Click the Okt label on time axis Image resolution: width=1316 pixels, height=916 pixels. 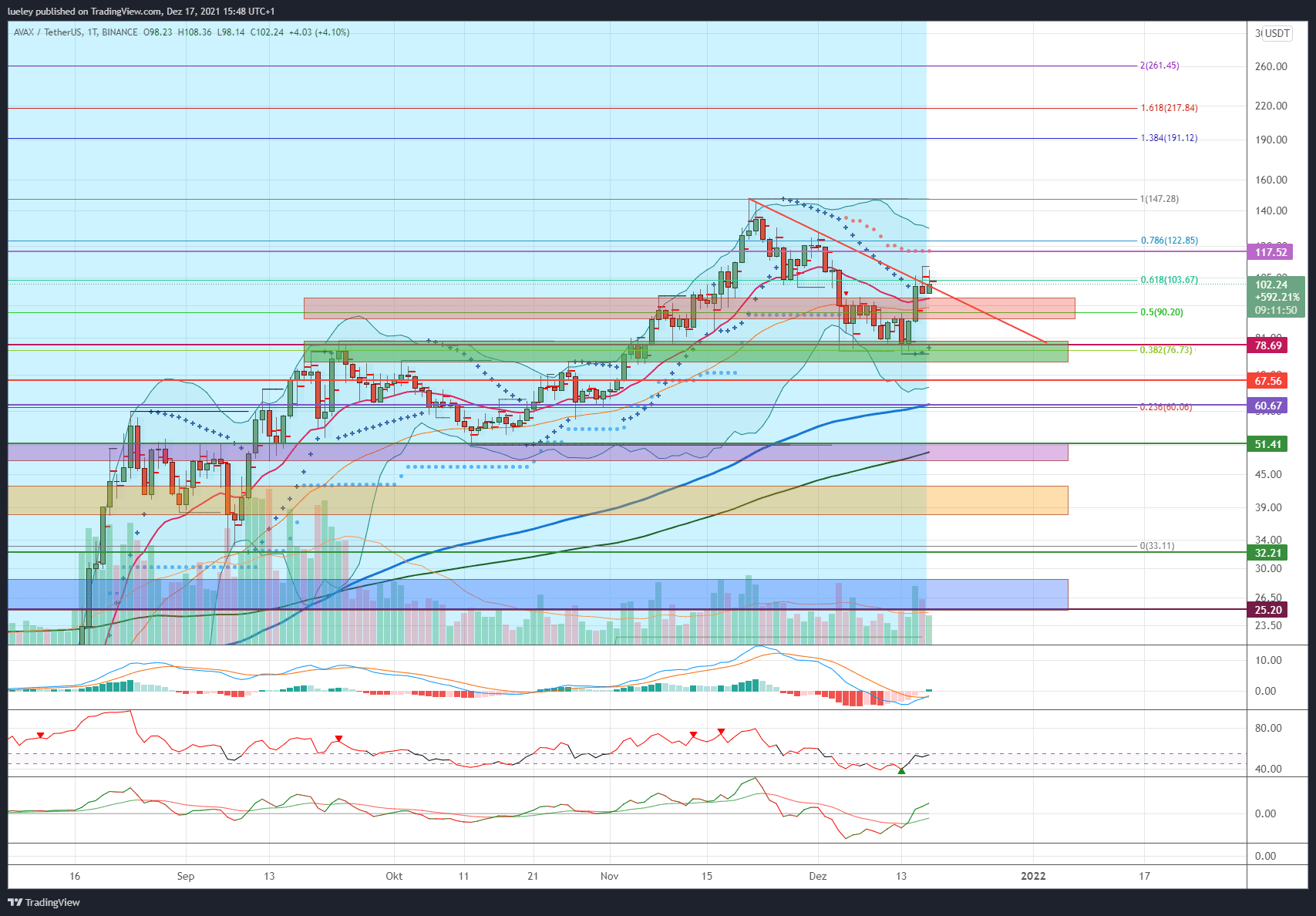[x=394, y=876]
